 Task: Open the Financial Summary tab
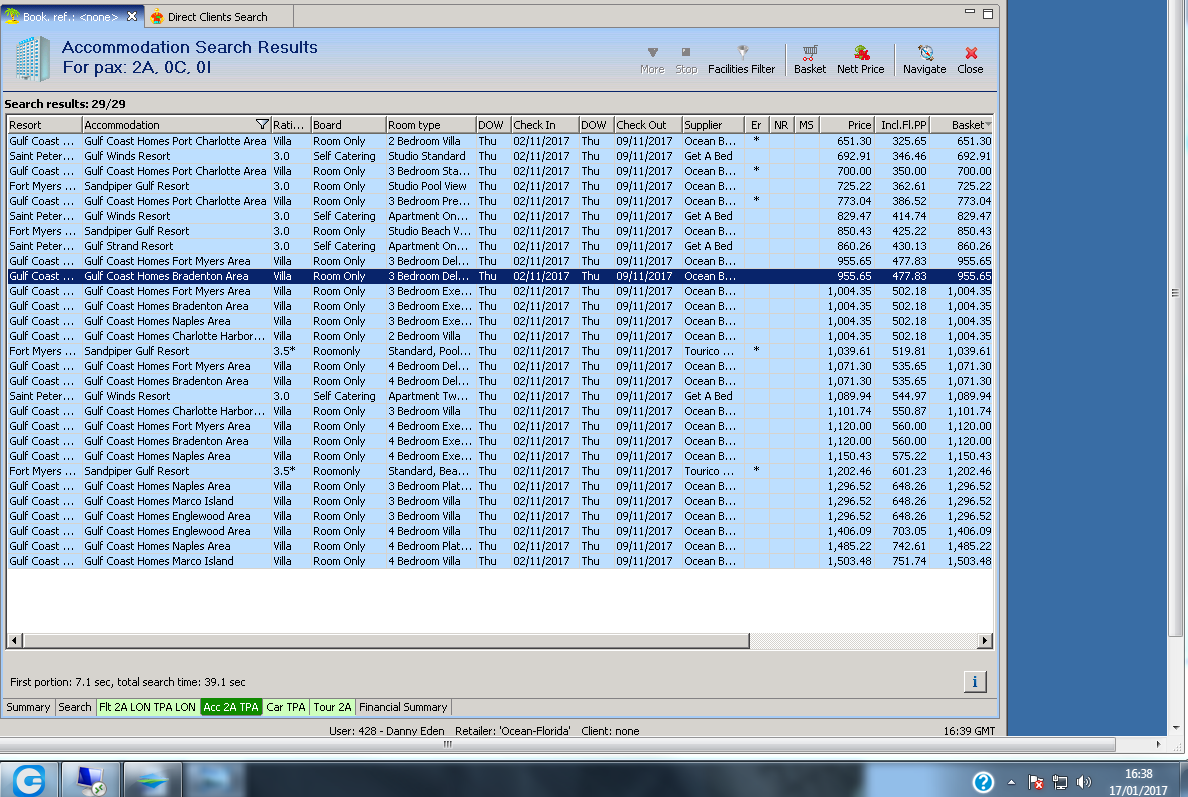(x=403, y=707)
